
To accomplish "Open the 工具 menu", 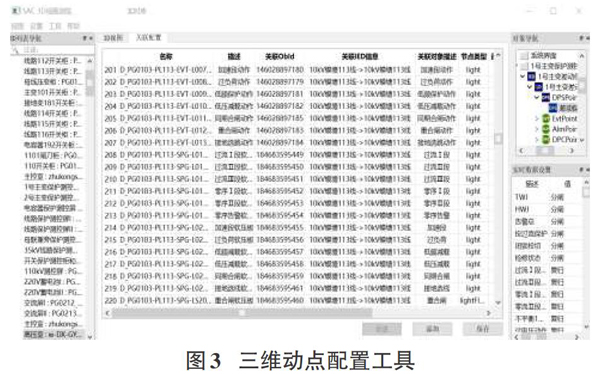I will [x=55, y=26].
